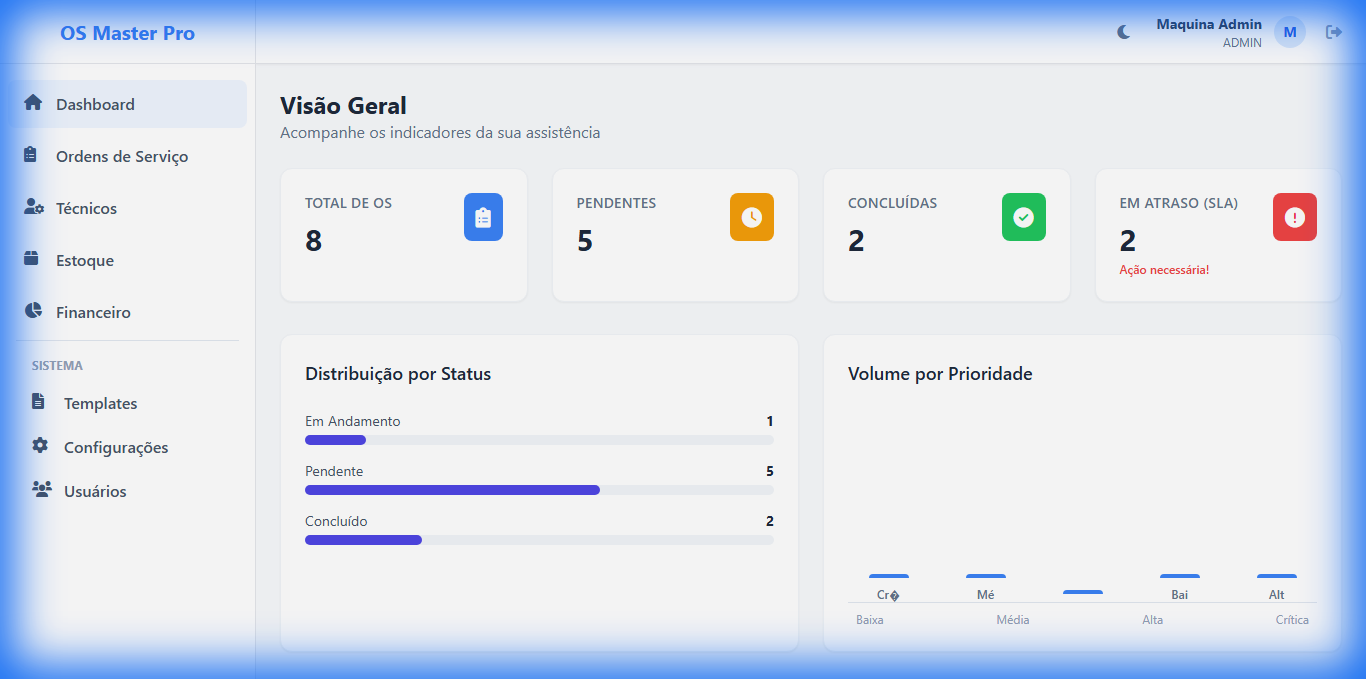The image size is (1366, 679).
Task: Select the Templates document icon
Action: point(36,403)
